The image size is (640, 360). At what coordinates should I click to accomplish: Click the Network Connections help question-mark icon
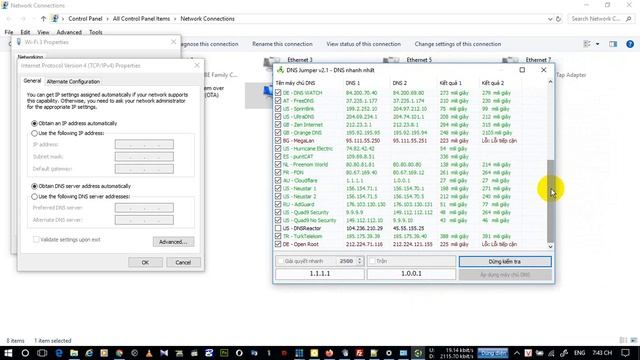click(x=630, y=44)
